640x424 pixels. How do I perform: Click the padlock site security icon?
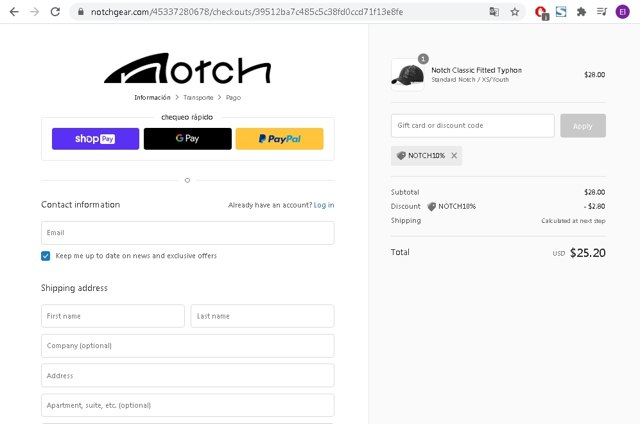(81, 12)
